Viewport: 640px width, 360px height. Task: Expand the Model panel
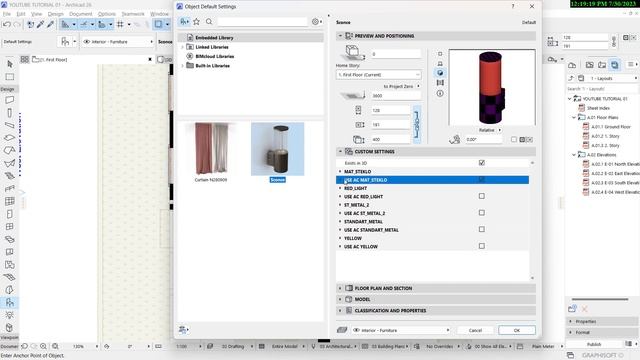[x=340, y=299]
